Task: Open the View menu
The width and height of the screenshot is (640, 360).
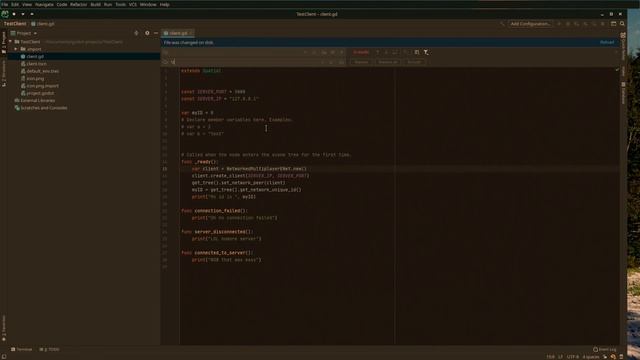Action: coord(27,4)
